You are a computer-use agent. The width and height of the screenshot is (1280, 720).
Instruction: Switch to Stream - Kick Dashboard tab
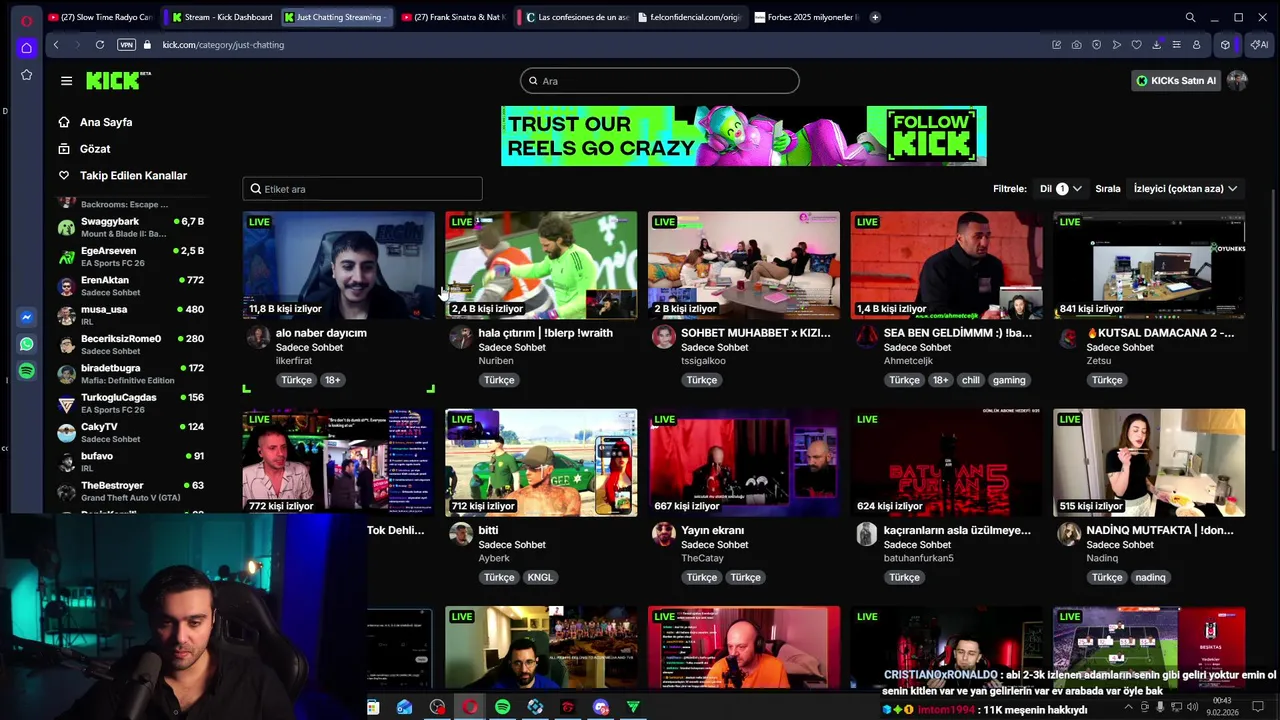pos(221,17)
